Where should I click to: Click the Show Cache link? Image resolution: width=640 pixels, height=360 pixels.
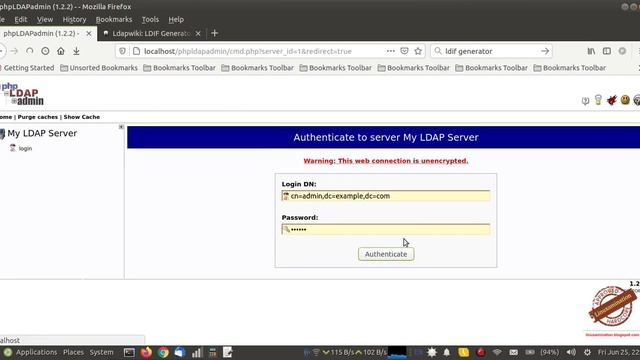[x=82, y=117]
